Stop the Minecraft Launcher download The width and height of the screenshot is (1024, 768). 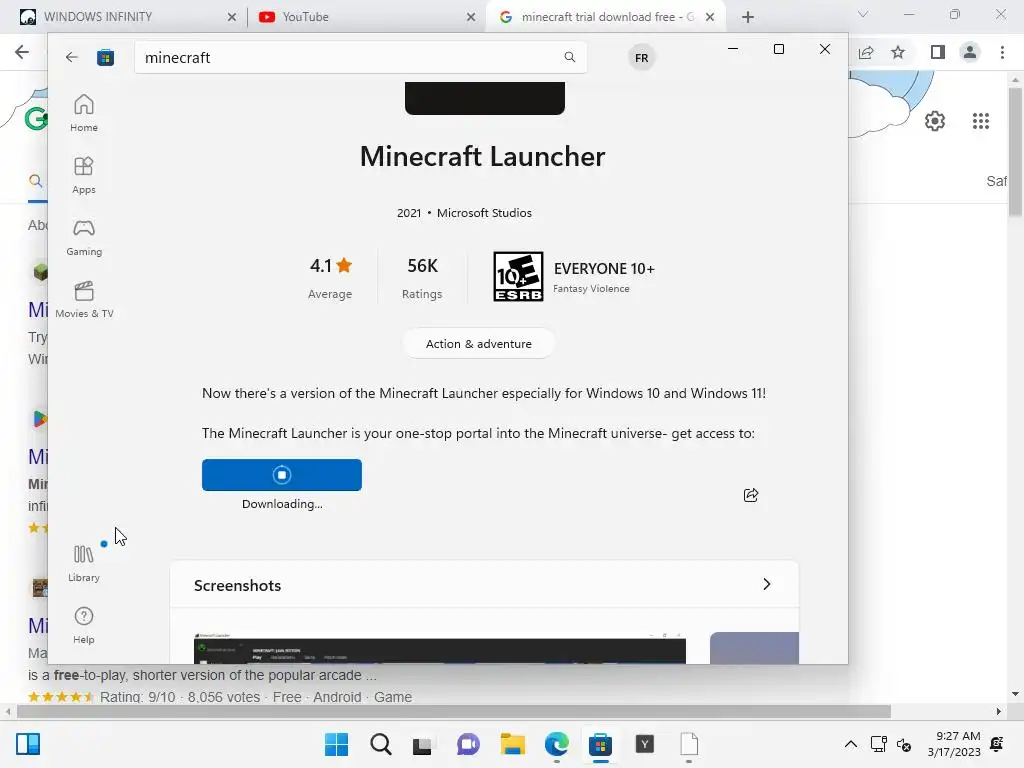point(281,475)
